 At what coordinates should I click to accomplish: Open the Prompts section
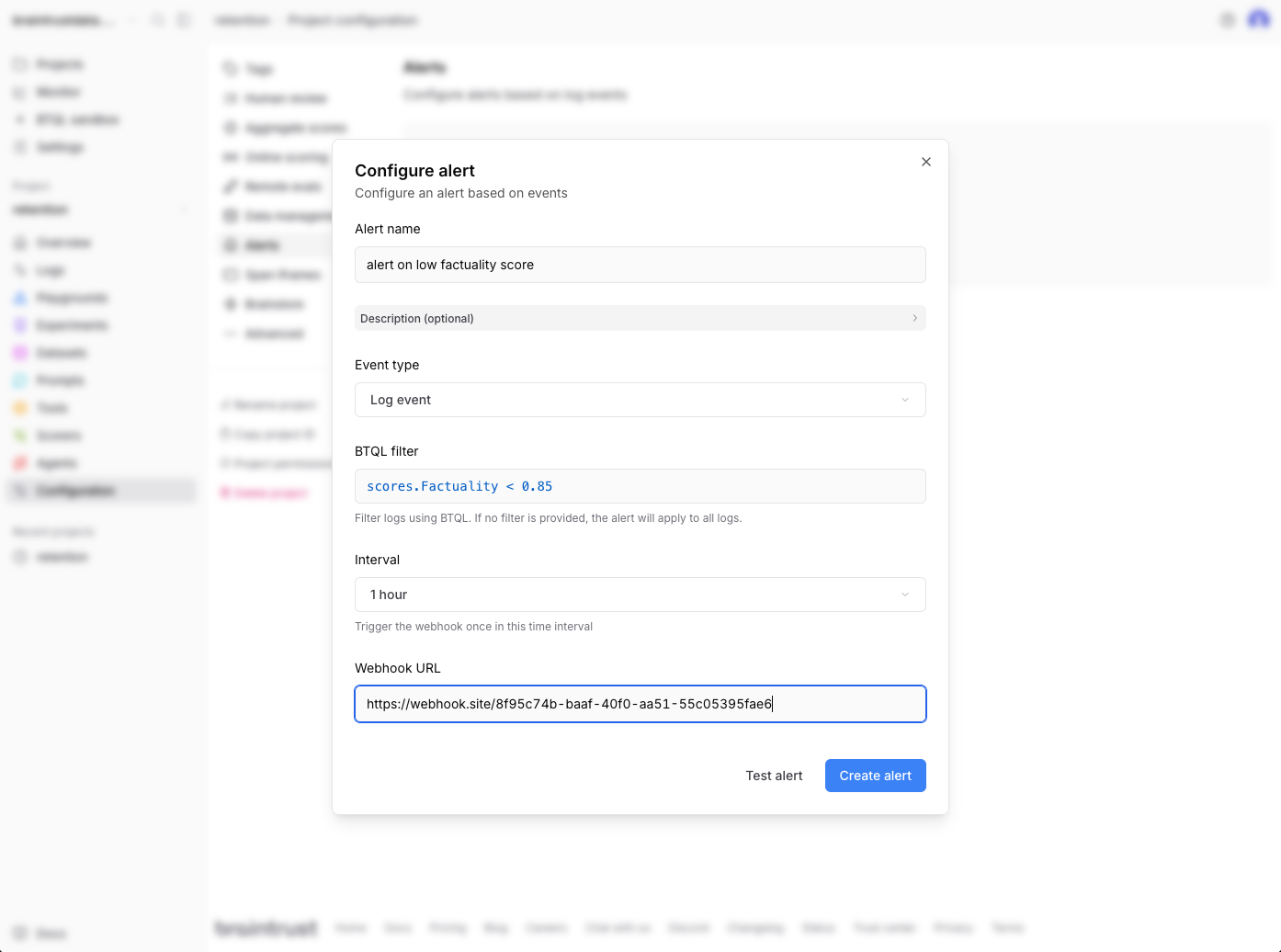[x=61, y=380]
